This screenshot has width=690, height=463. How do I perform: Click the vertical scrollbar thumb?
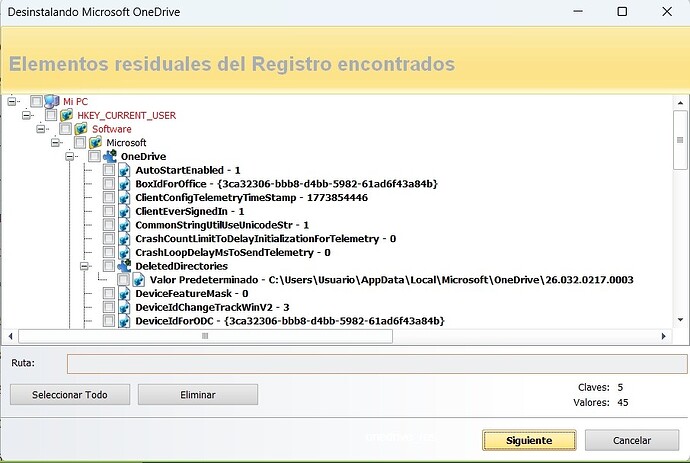tap(680, 140)
